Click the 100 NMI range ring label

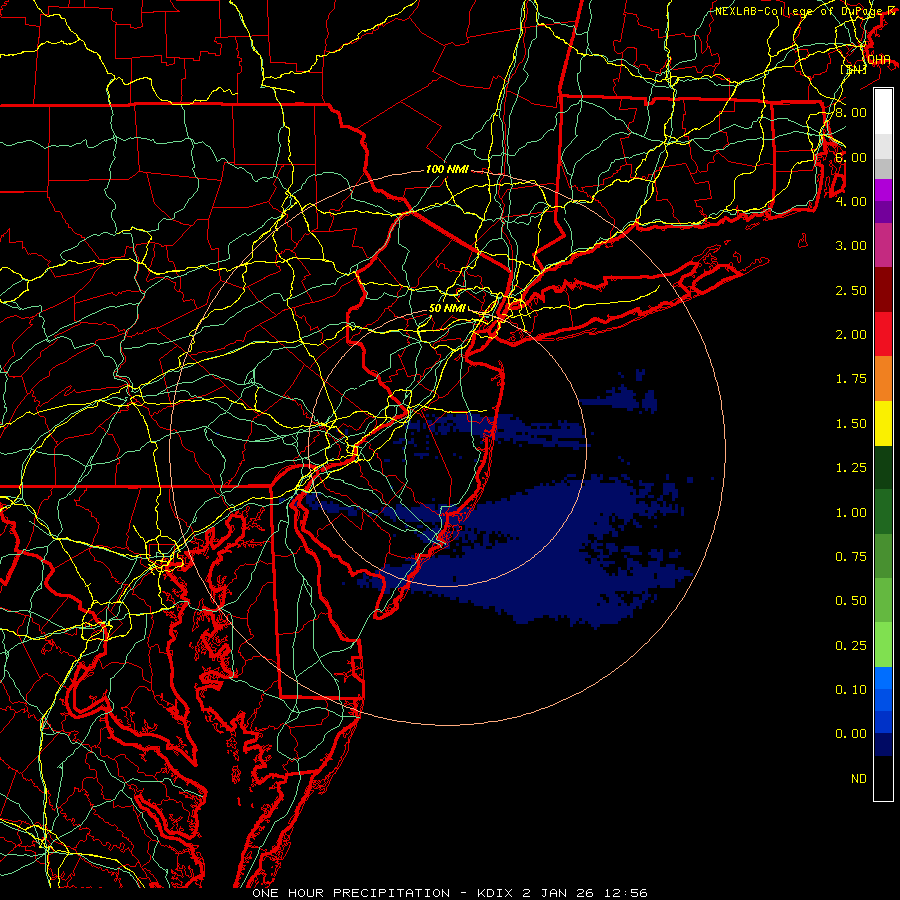(447, 170)
